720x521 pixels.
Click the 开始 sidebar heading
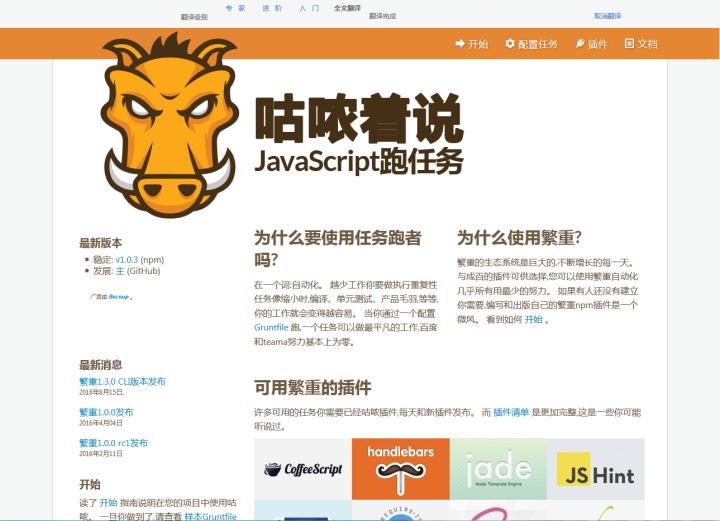(x=90, y=484)
